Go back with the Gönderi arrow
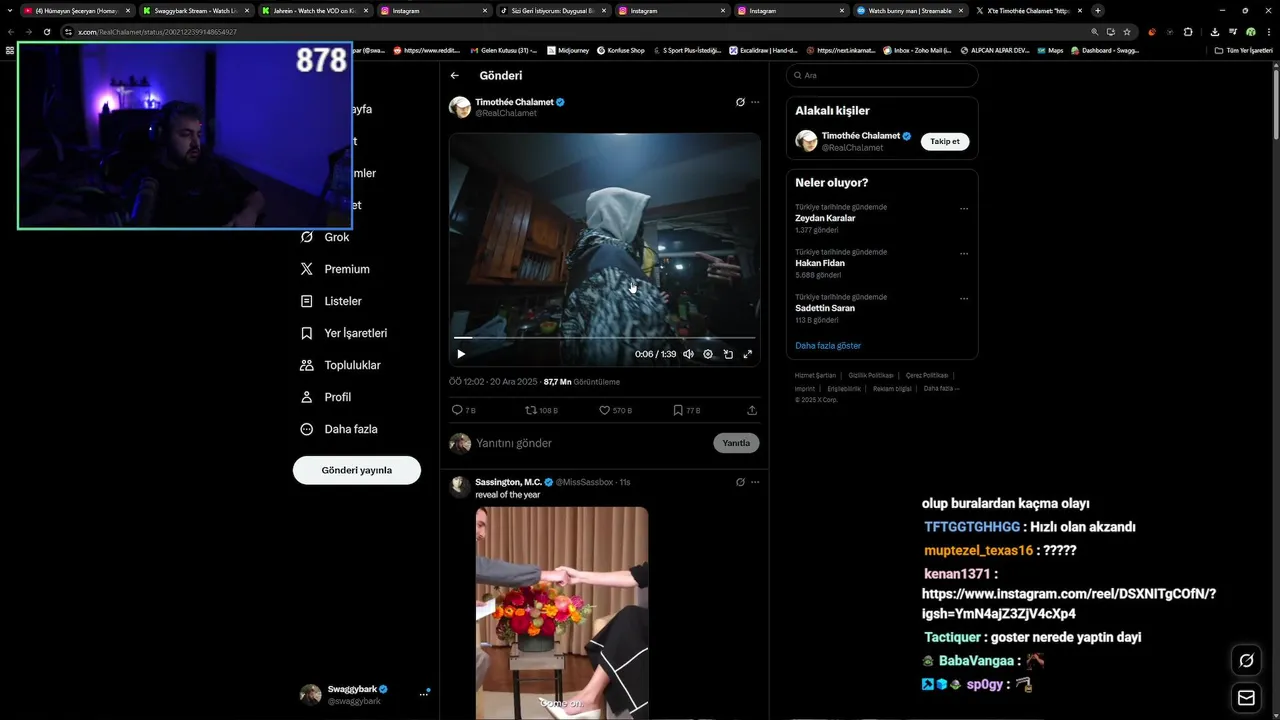 (455, 75)
